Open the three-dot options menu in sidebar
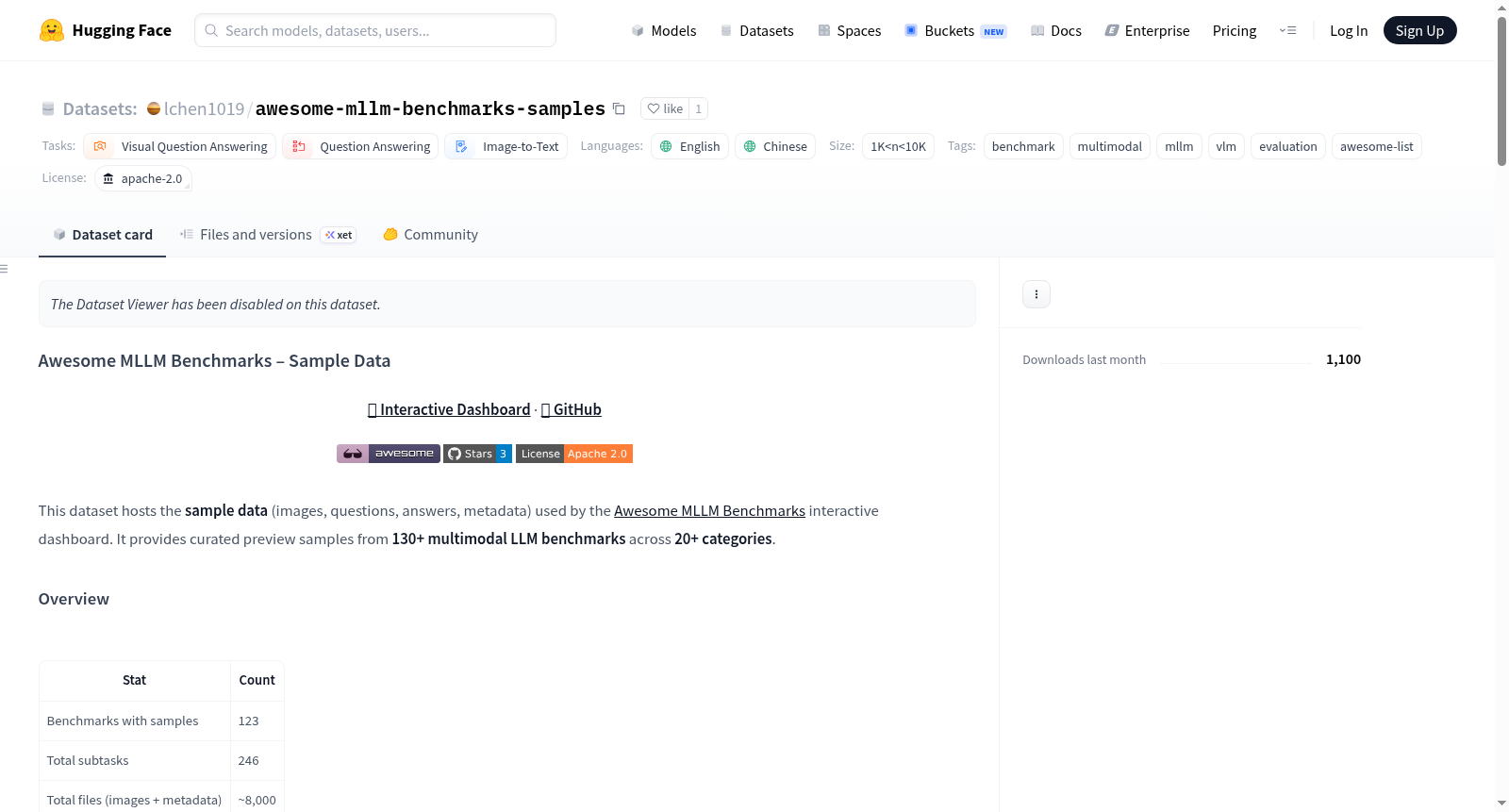 [1036, 294]
